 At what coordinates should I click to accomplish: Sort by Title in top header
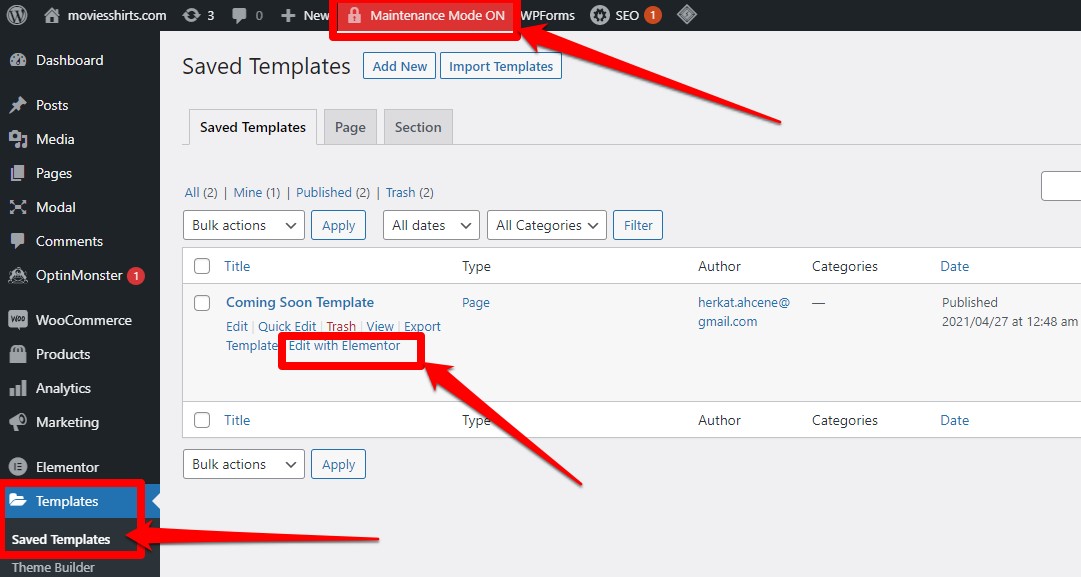237,266
